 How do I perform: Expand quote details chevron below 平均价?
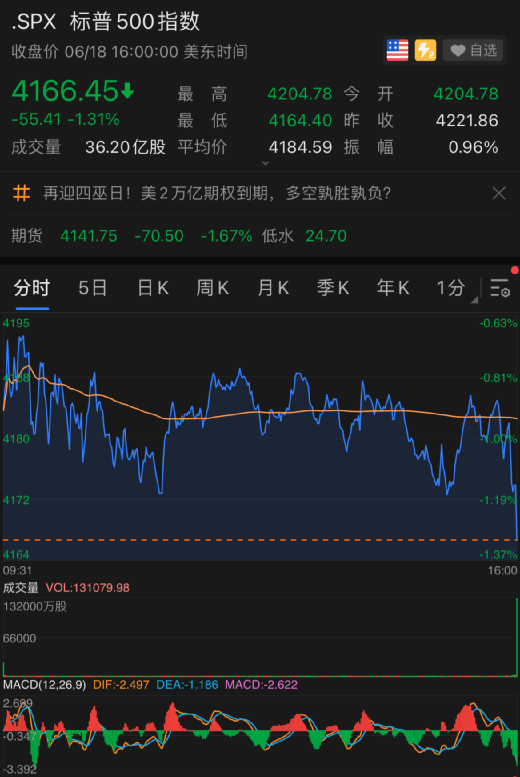point(265,163)
